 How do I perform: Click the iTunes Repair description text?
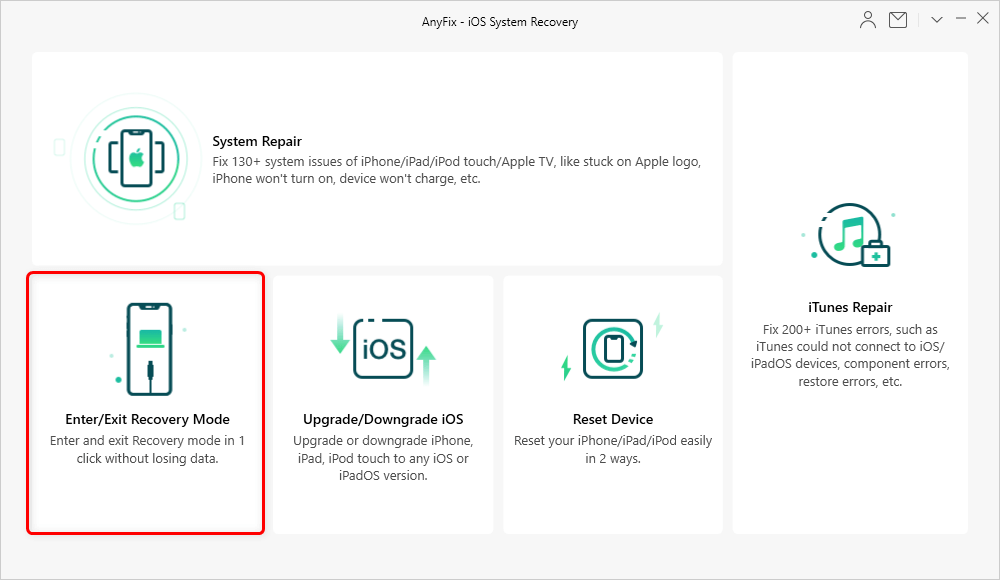850,355
